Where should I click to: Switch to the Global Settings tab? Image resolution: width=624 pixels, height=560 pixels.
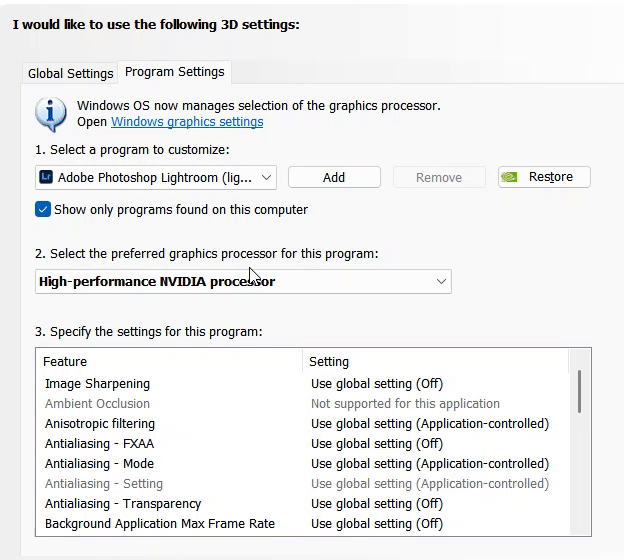pyautogui.click(x=70, y=73)
